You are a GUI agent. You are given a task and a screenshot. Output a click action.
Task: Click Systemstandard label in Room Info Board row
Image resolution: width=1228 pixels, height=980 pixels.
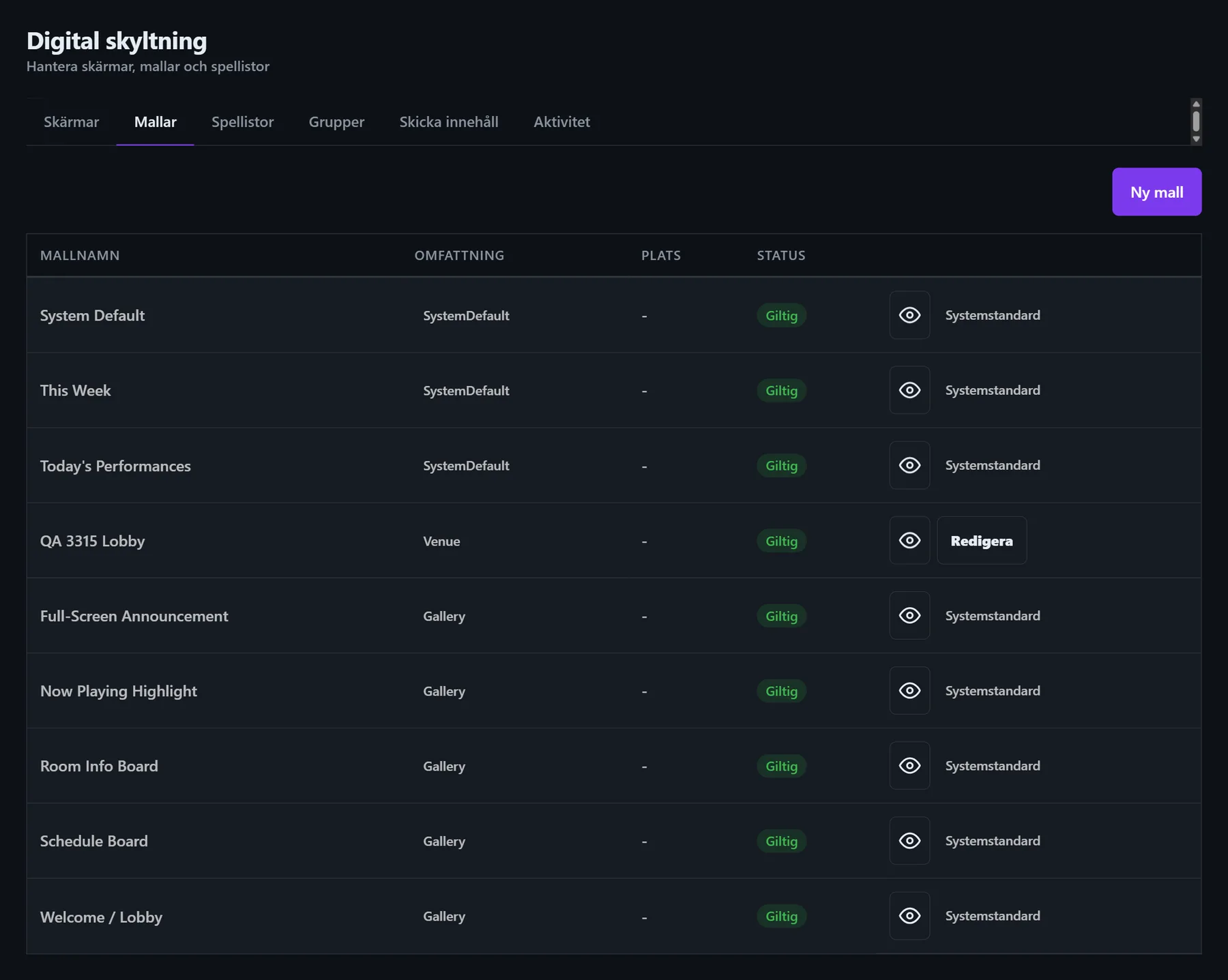pos(993,765)
